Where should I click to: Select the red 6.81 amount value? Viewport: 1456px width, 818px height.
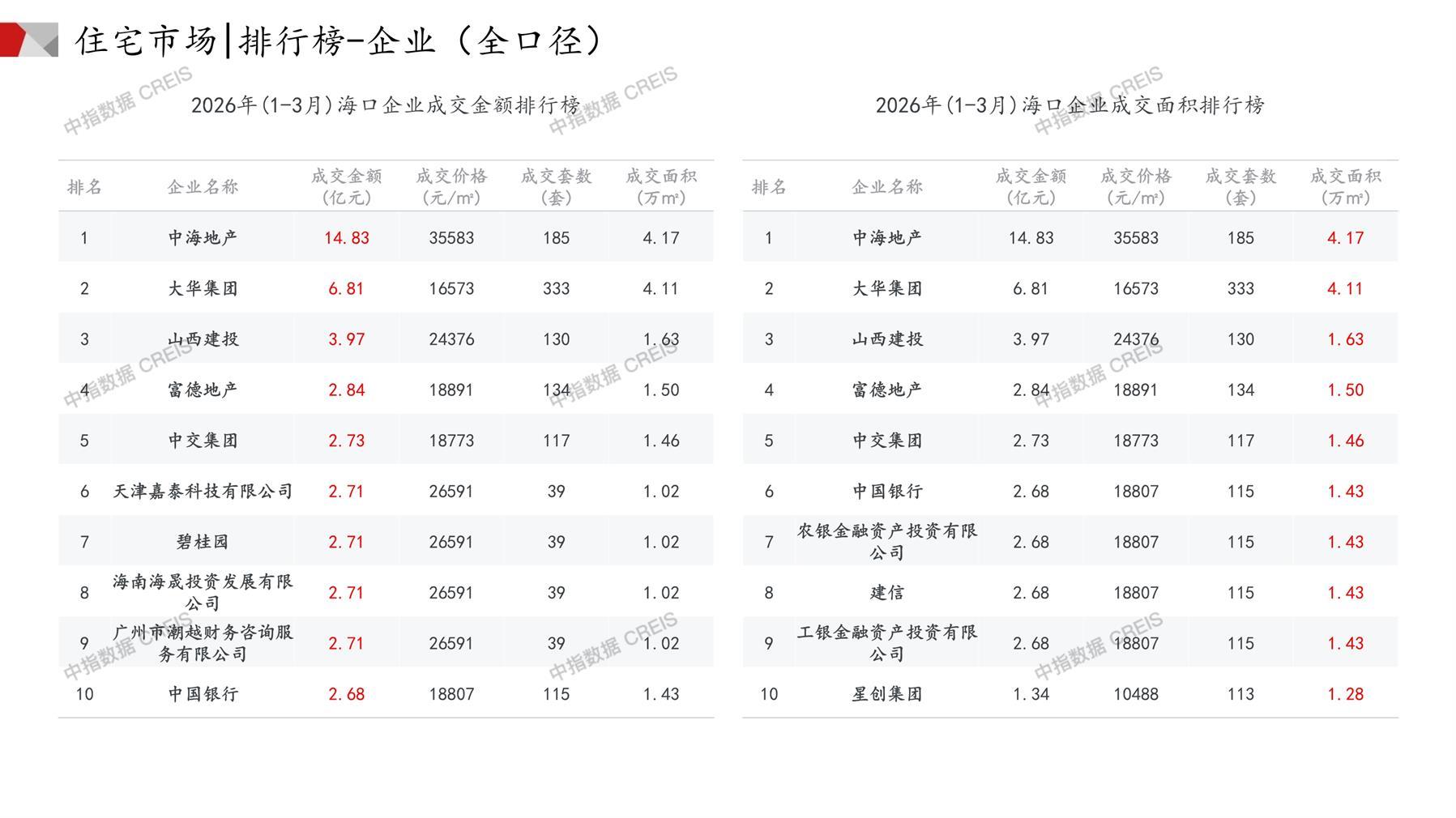[x=346, y=289]
